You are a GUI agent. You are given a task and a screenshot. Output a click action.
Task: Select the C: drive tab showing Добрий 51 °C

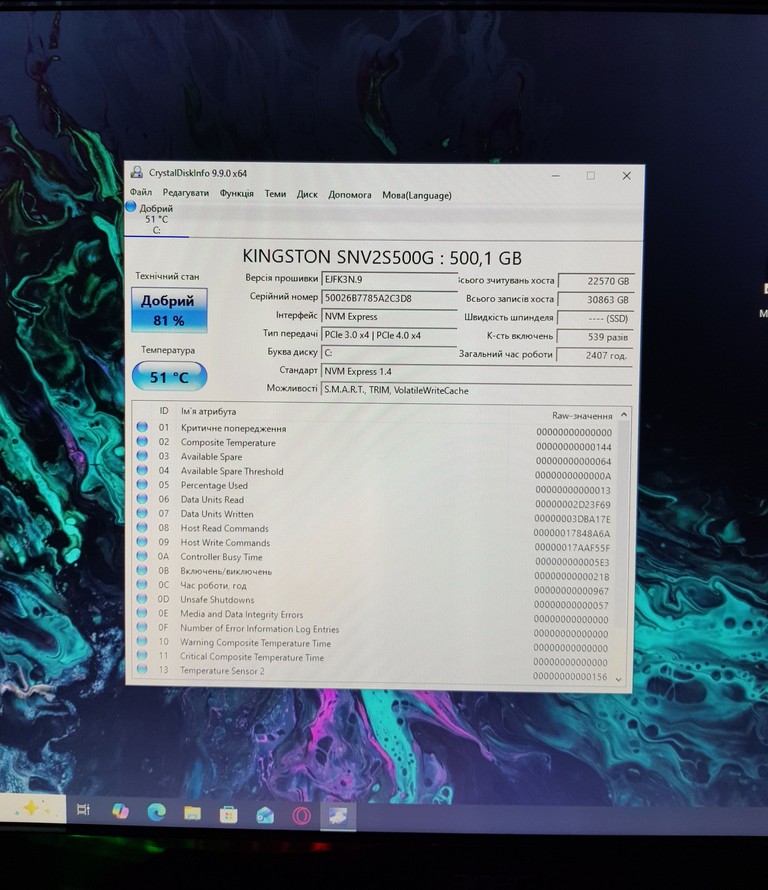pos(157,219)
